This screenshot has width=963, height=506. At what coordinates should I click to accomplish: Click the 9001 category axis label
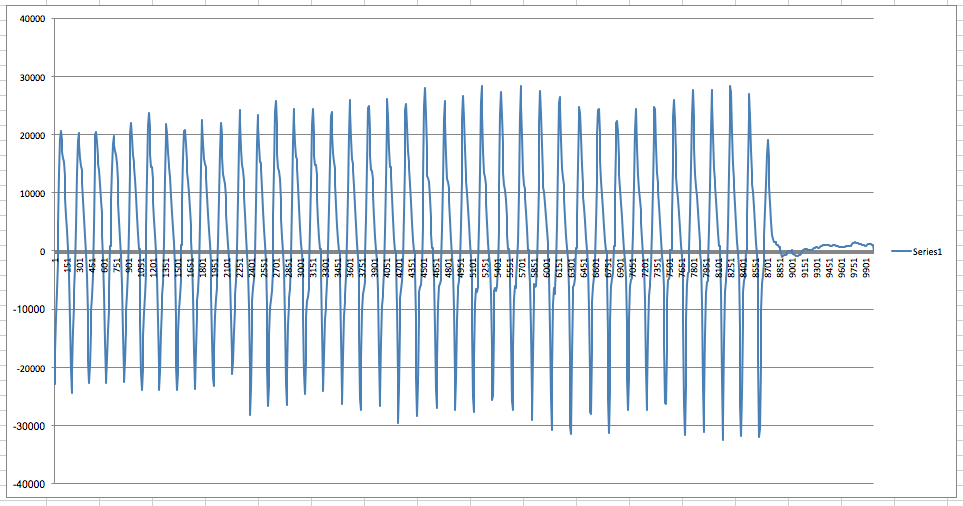click(793, 268)
